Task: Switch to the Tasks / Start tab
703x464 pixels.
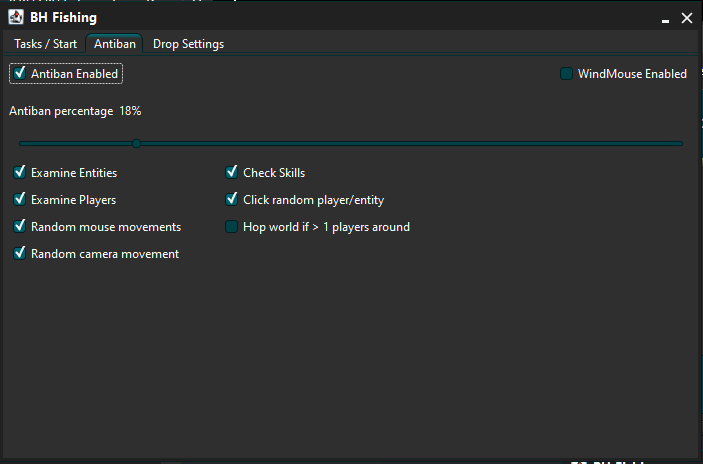Action: 45,44
